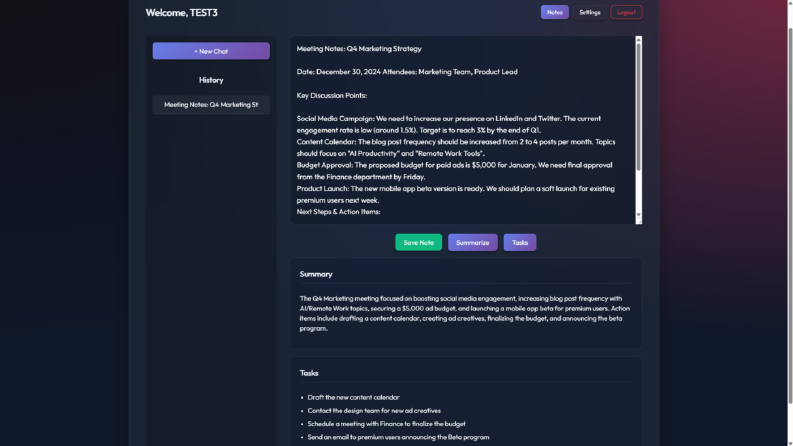Open the Settings page
Screen dimensions: 793x446
[x=589, y=12]
